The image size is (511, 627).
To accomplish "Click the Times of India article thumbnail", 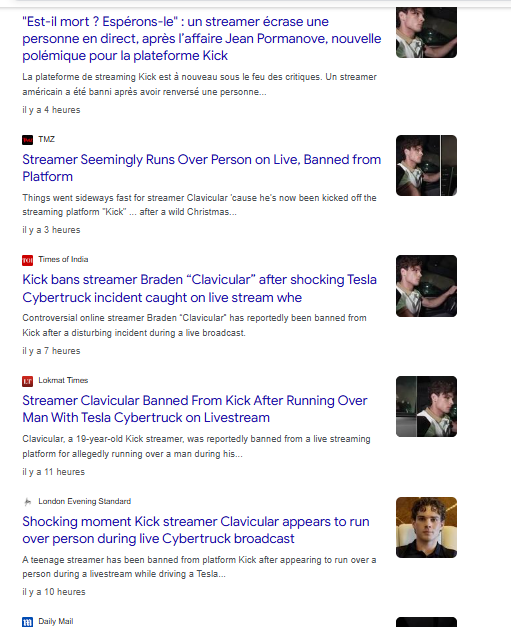I will 426,286.
